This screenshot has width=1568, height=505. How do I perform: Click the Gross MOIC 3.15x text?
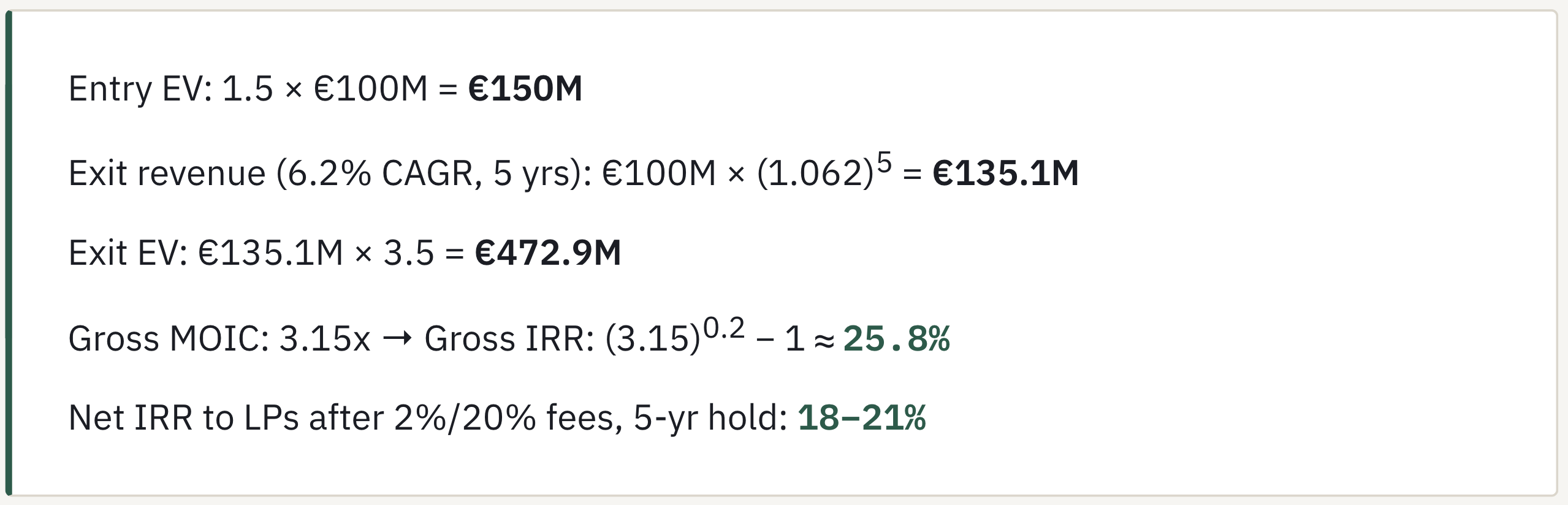[219, 338]
